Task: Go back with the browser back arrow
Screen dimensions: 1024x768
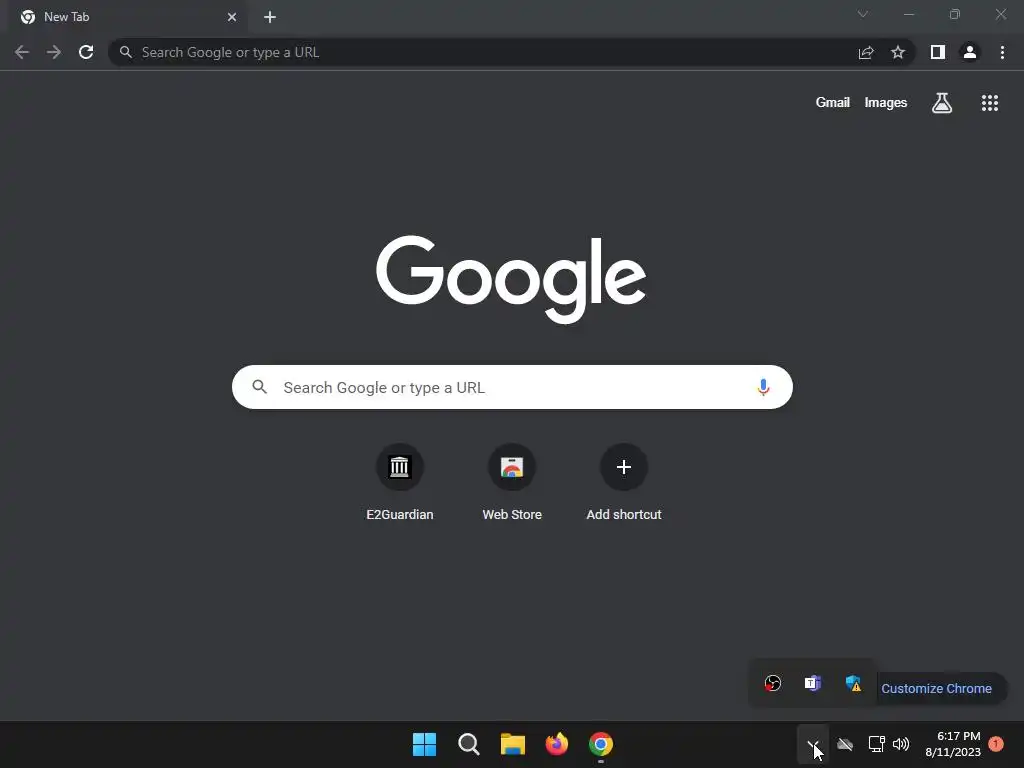Action: 22,52
